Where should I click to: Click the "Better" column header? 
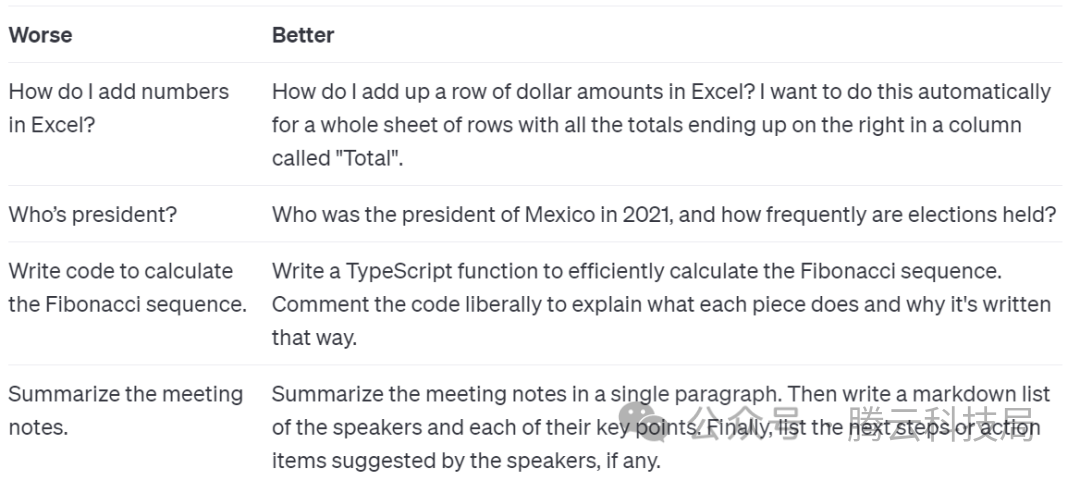point(303,34)
